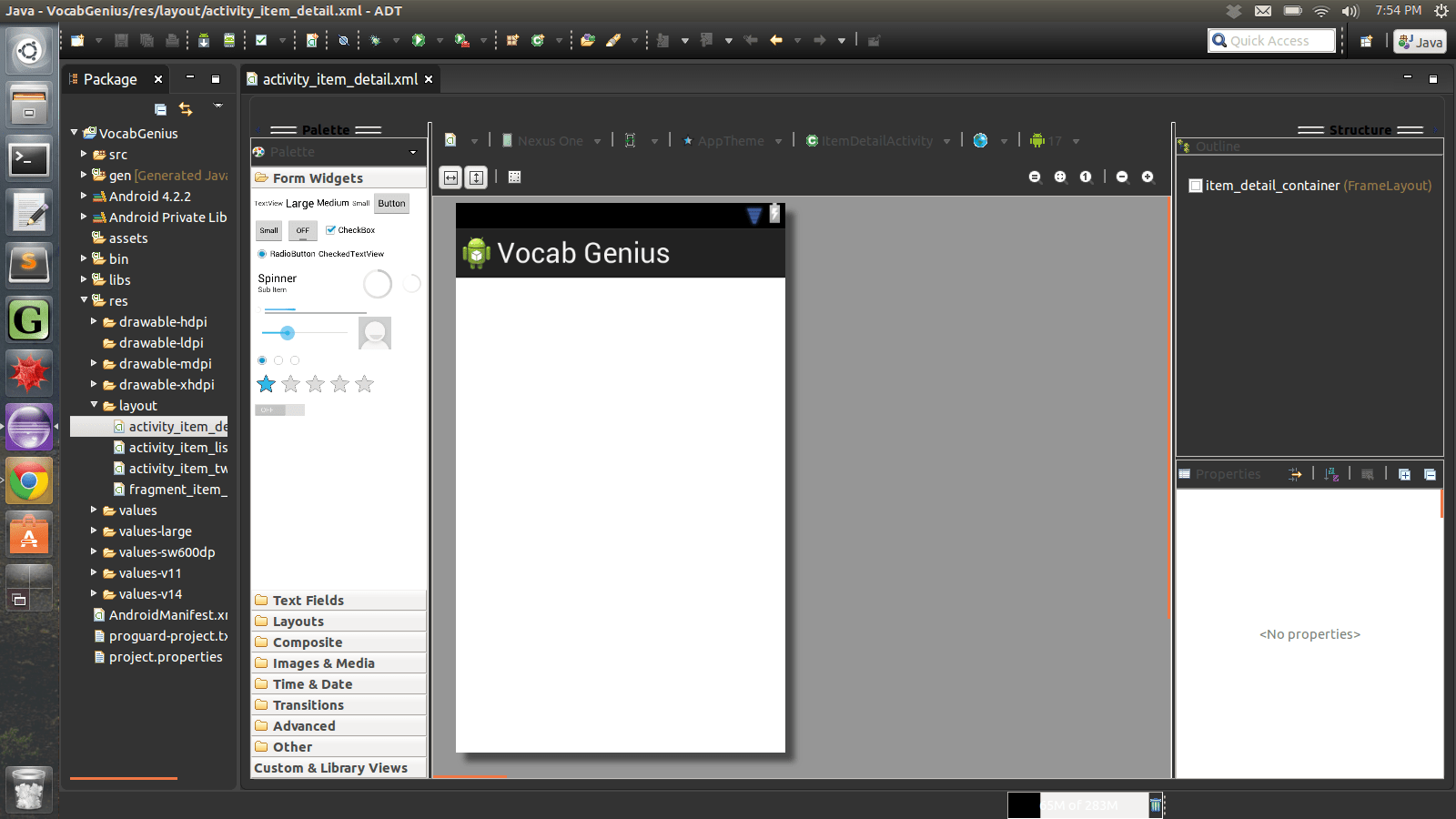Select the Package Explorer tab
Image resolution: width=1456 pixels, height=819 pixels.
click(x=110, y=79)
